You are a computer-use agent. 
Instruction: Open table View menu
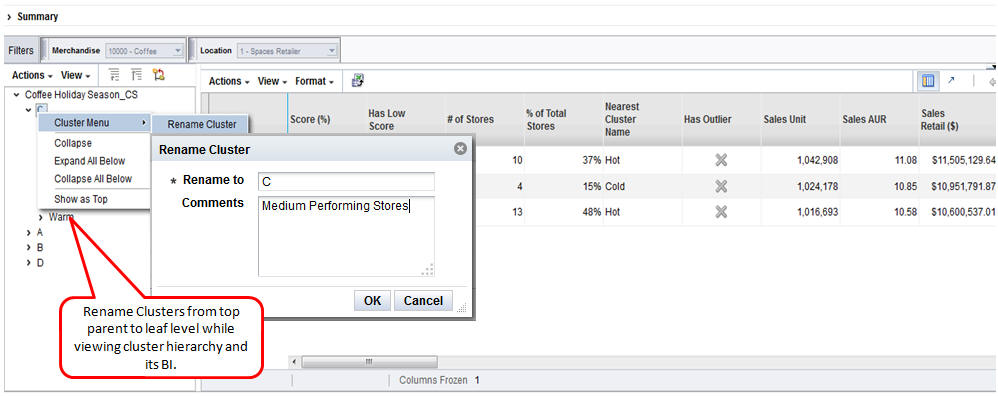[x=272, y=81]
